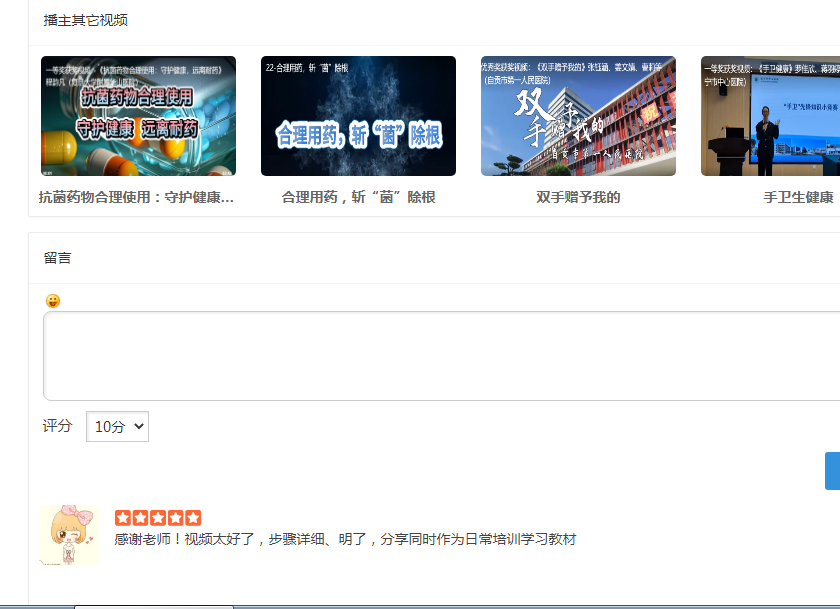Click the 抗菌药物合理使用:守护健康 title link
The image size is (840, 609).
(137, 197)
